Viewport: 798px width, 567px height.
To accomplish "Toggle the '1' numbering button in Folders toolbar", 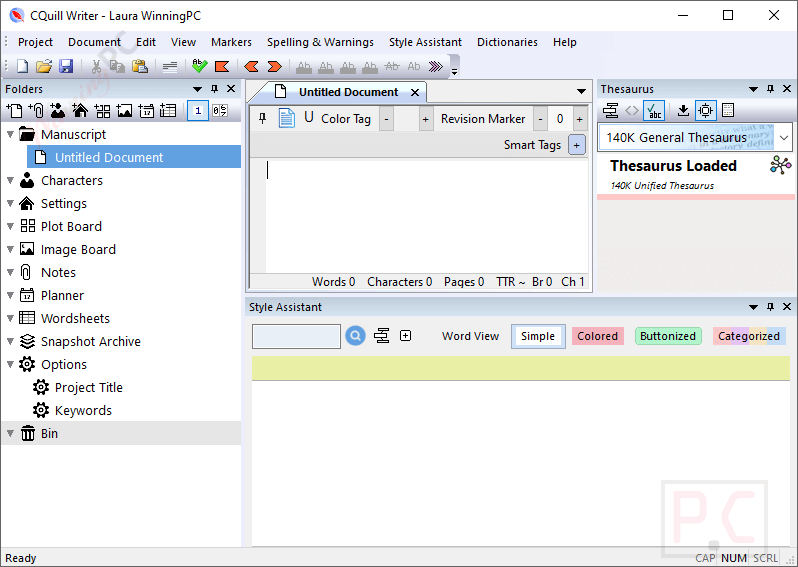I will 197,110.
